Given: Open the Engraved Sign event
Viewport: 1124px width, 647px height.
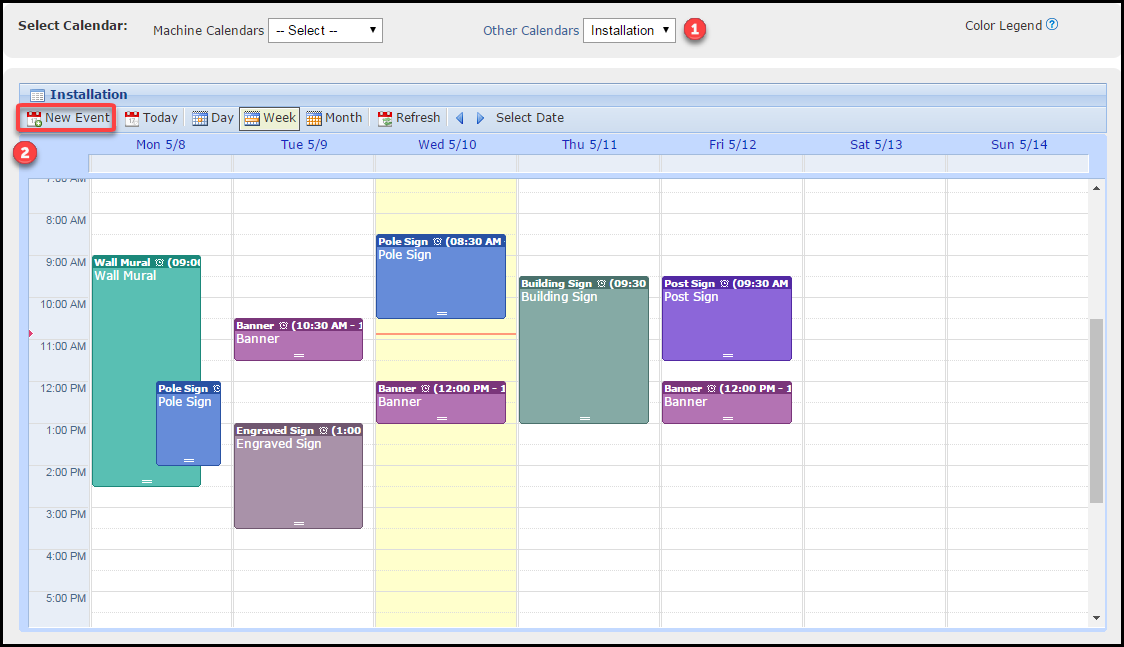Looking at the screenshot, I should pyautogui.click(x=298, y=476).
